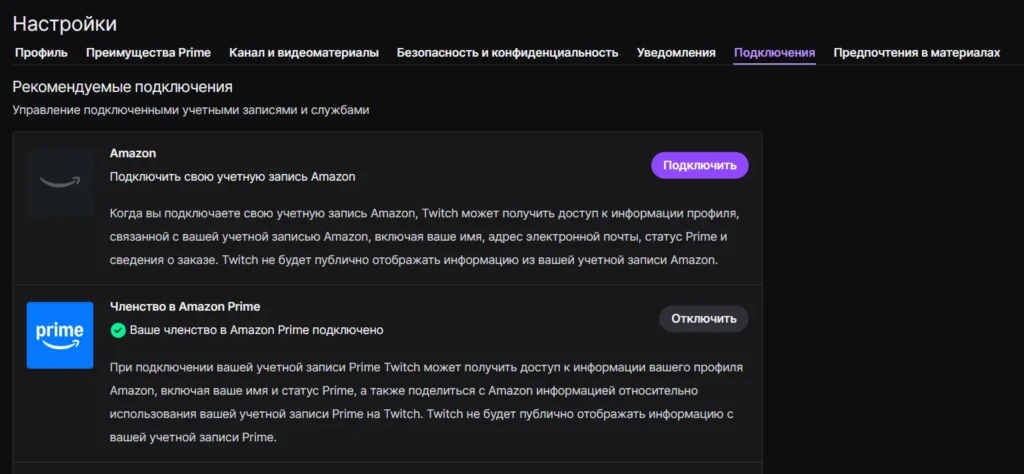Click the blue prime logo icon
This screenshot has height=474, width=1024.
60,335
